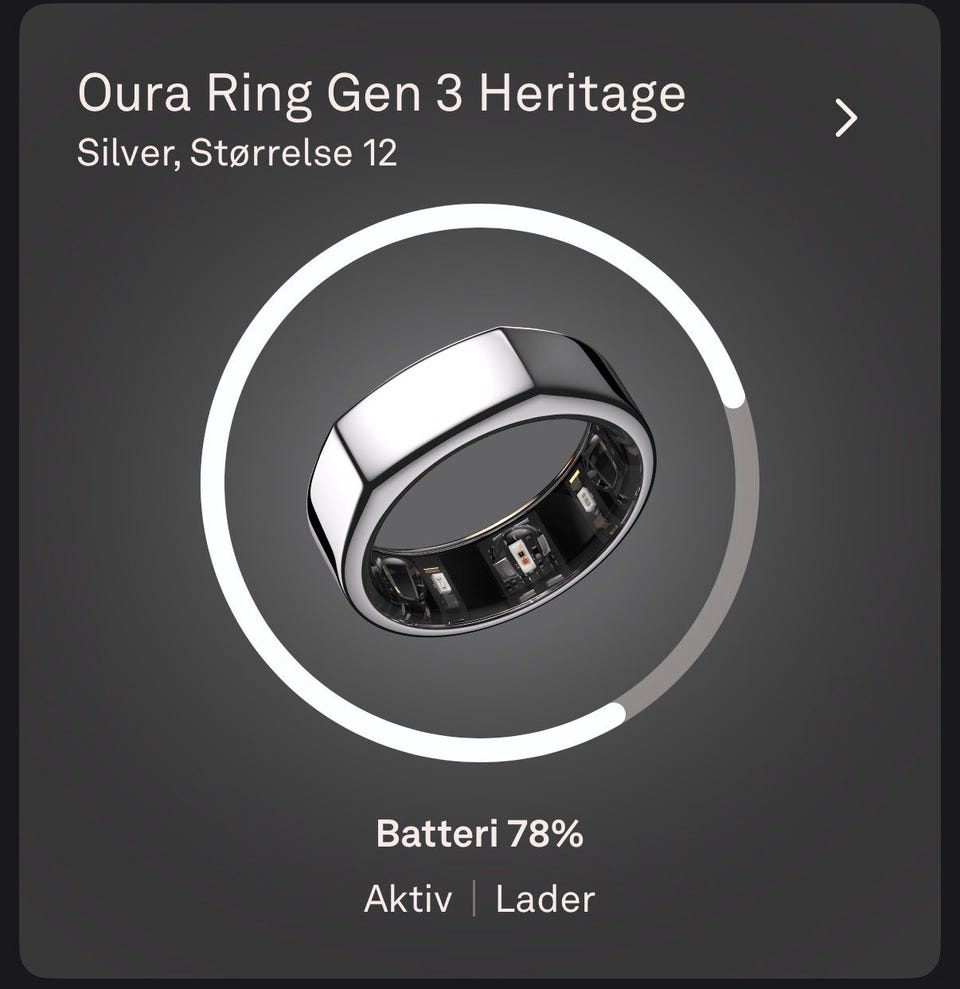Image resolution: width=960 pixels, height=989 pixels.
Task: Click the divider between Aktiv and Lader
Action: point(474,899)
